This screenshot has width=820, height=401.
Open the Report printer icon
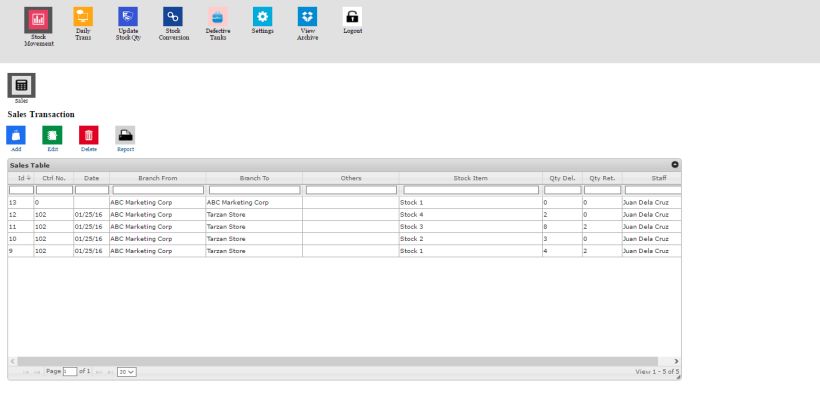[125, 136]
